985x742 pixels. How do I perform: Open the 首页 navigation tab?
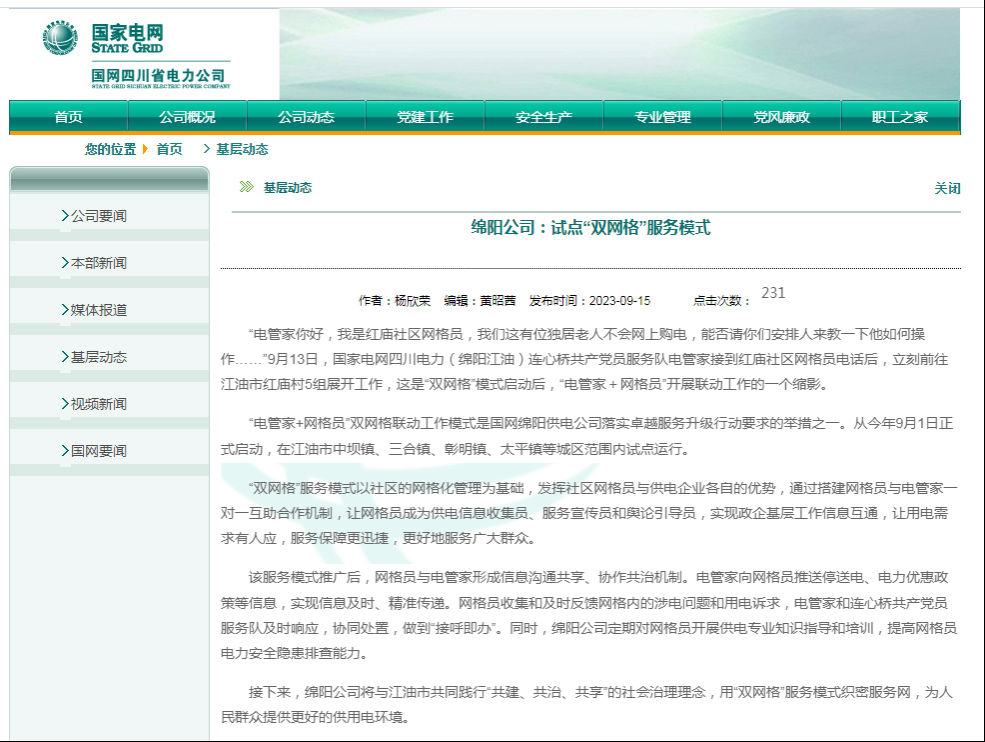click(68, 117)
